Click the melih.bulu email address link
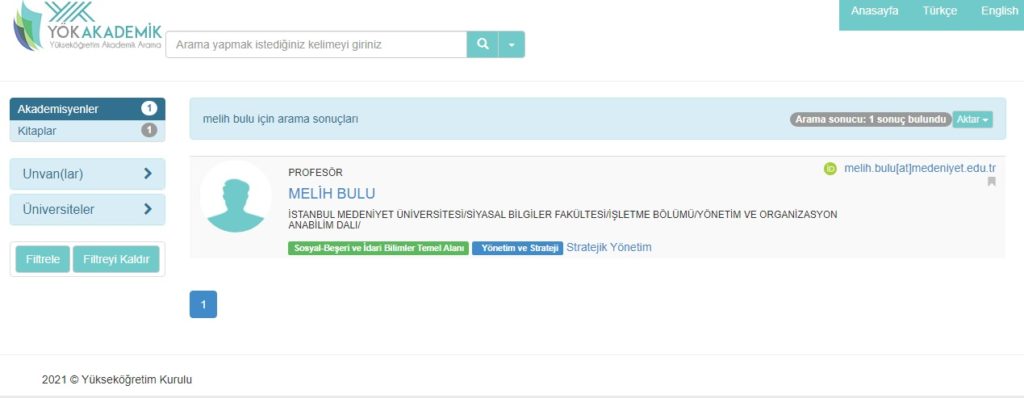Viewport: 1024px width, 398px height. tap(920, 169)
